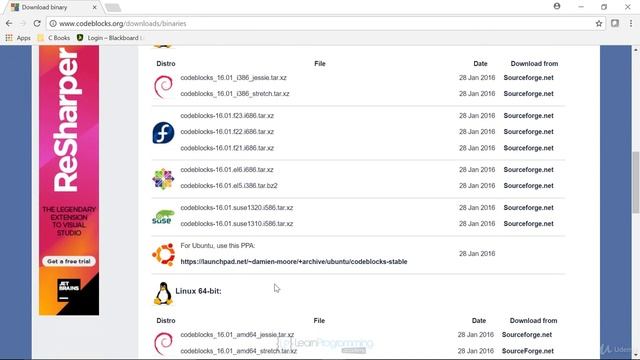Click the page vertical scrollbar thumb
Screen dimensions: 640x360
[636, 182]
